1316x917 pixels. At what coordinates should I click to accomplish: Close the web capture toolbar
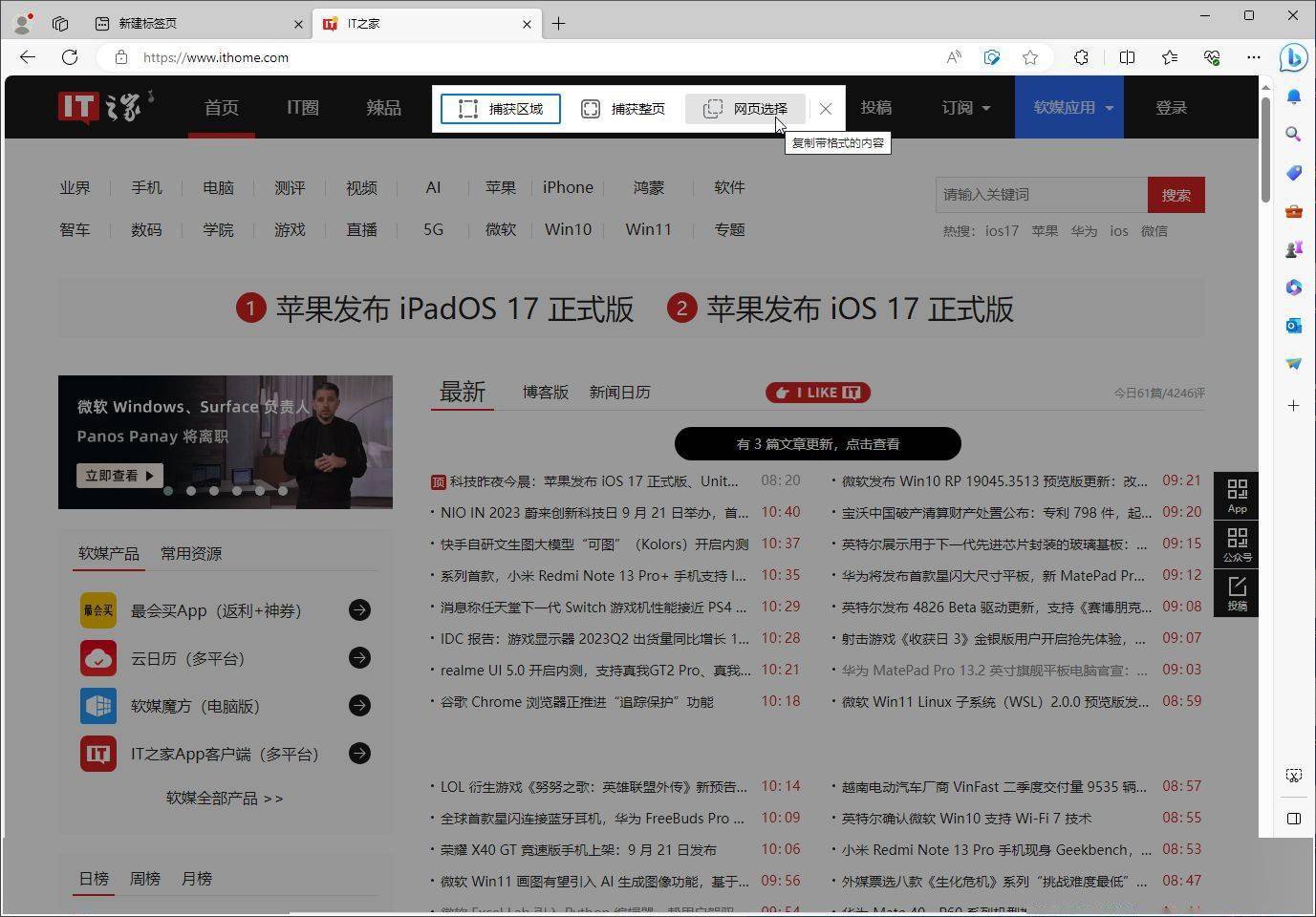click(x=826, y=109)
